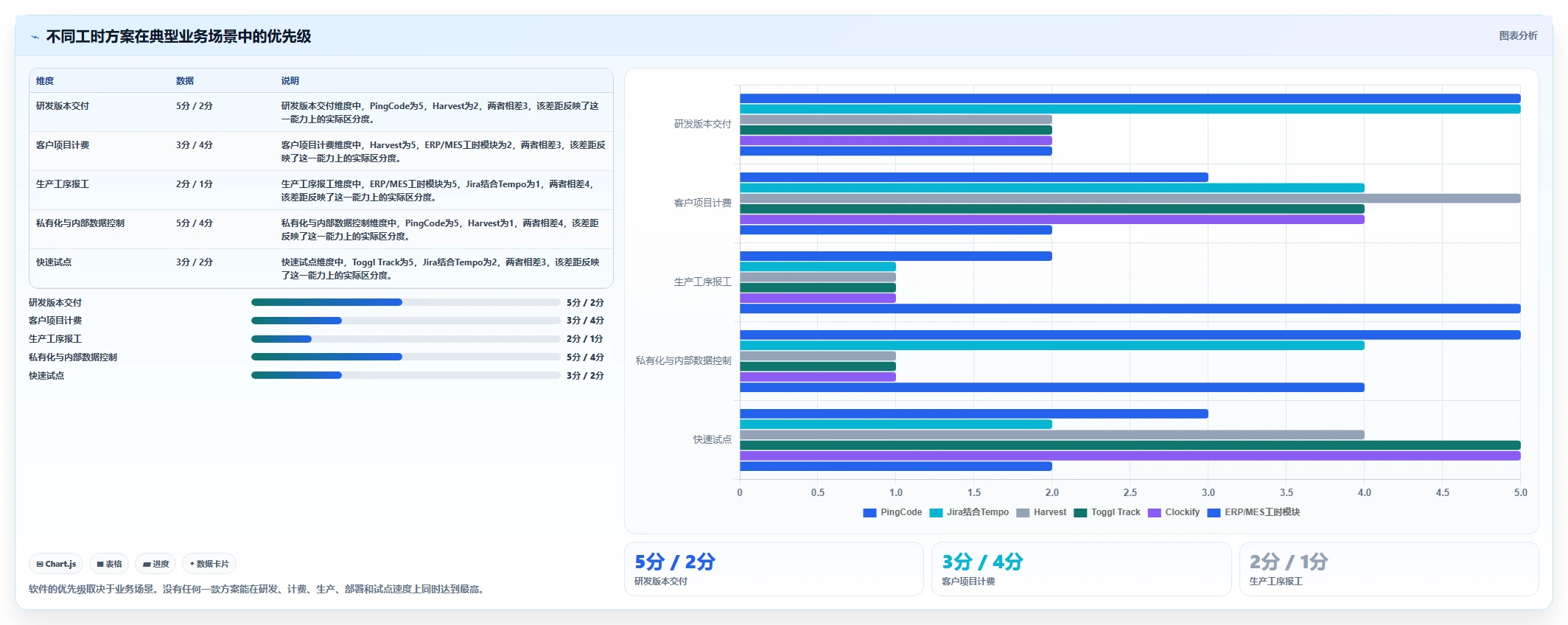Click the 私有化与内部数据控制 y-axis label in chart
This screenshot has height=625, width=1568.
click(684, 361)
